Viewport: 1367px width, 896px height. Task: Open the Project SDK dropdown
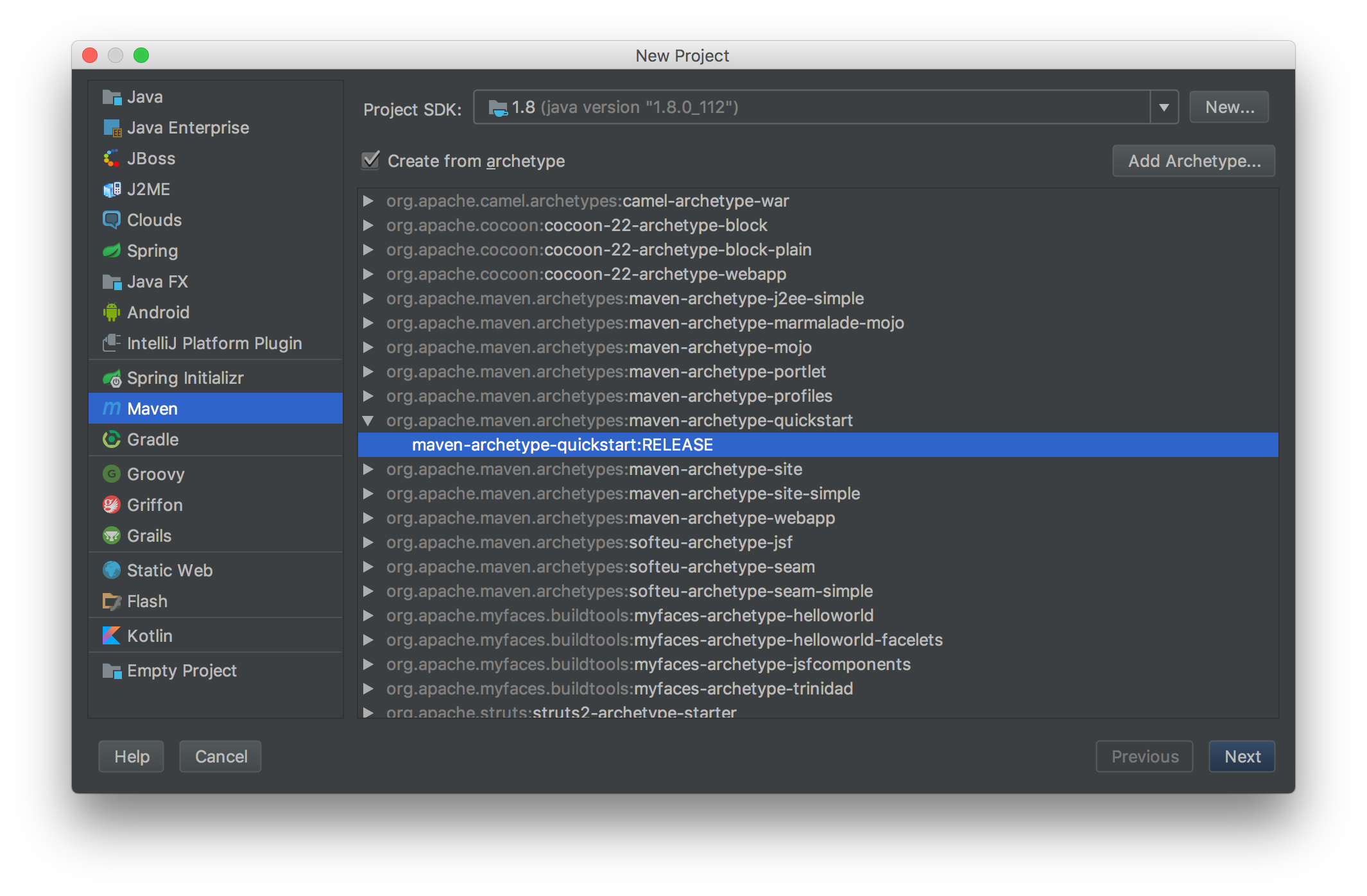1164,107
